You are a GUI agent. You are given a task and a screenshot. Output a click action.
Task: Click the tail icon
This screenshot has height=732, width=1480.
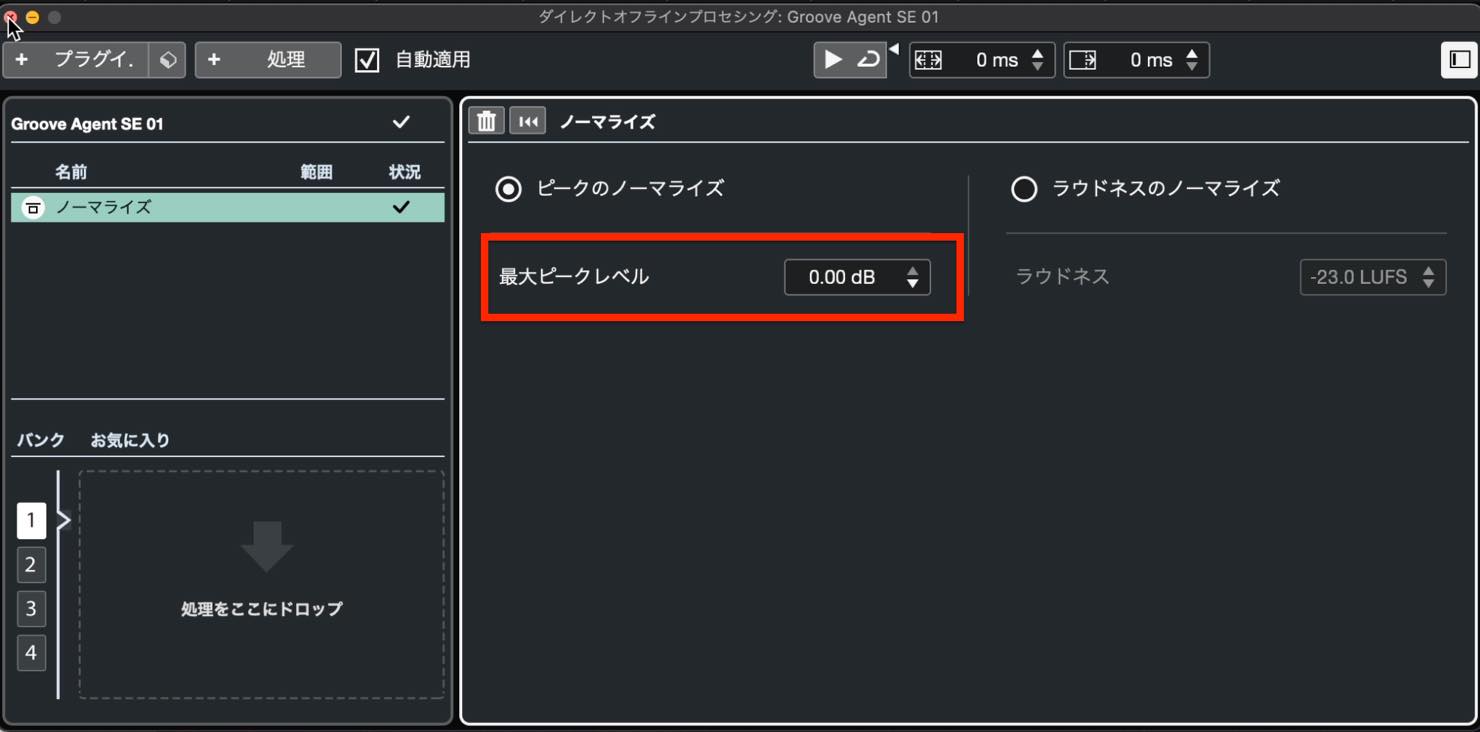pos(1083,60)
